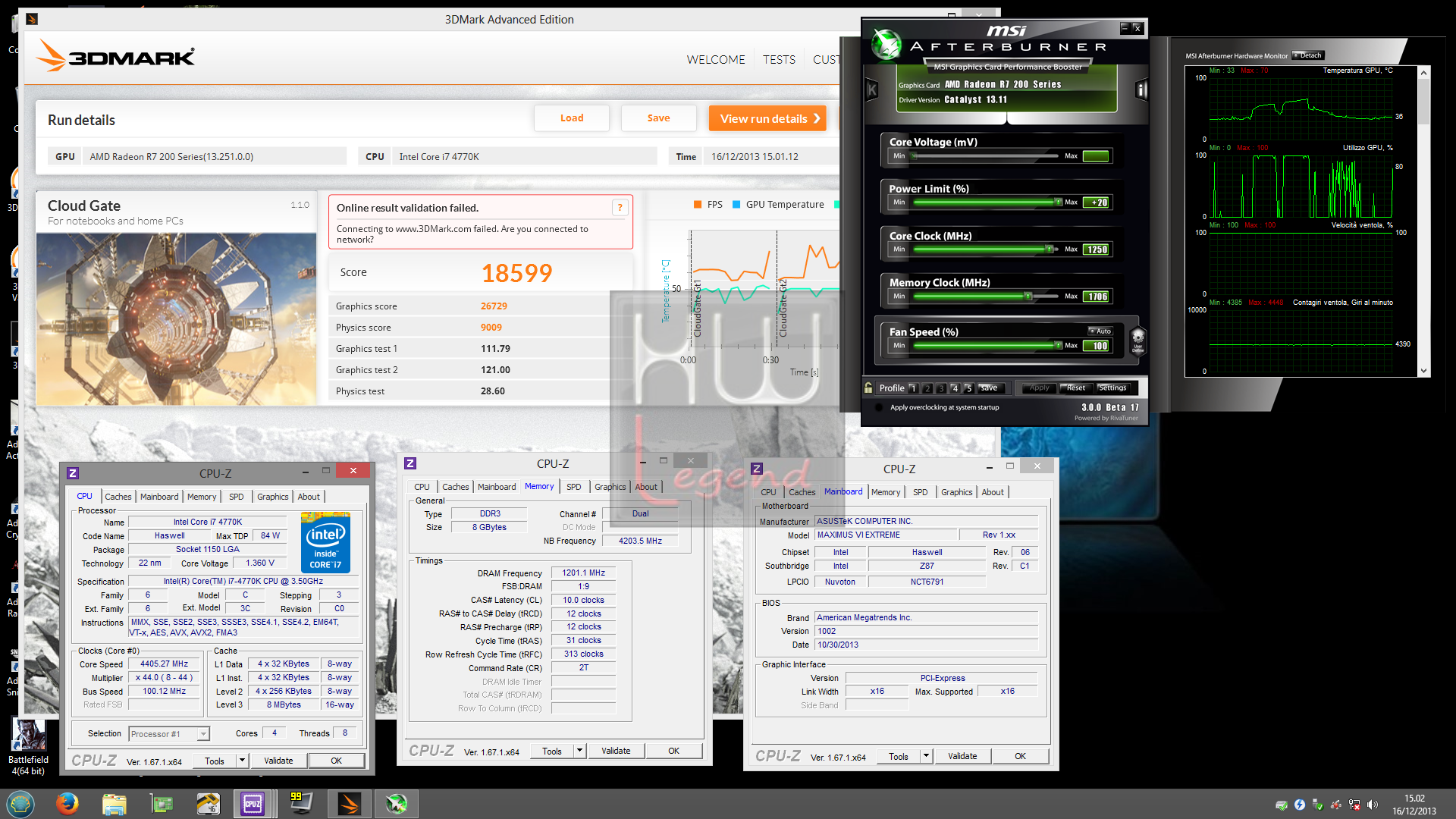Click the network icon in the system tray

click(1354, 805)
